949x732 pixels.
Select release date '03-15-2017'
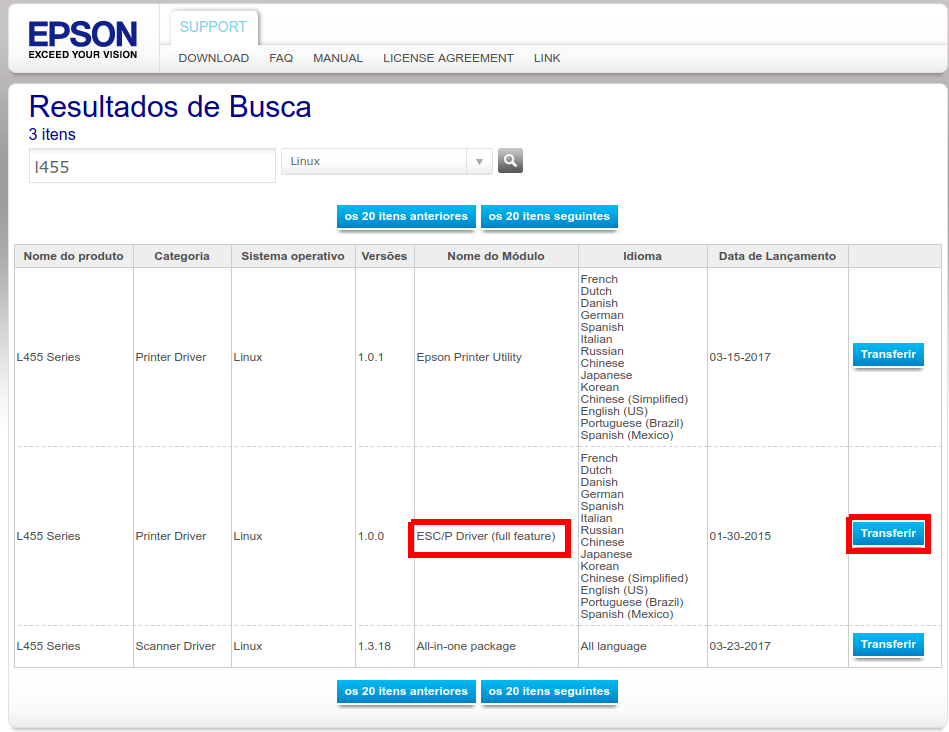[740, 357]
